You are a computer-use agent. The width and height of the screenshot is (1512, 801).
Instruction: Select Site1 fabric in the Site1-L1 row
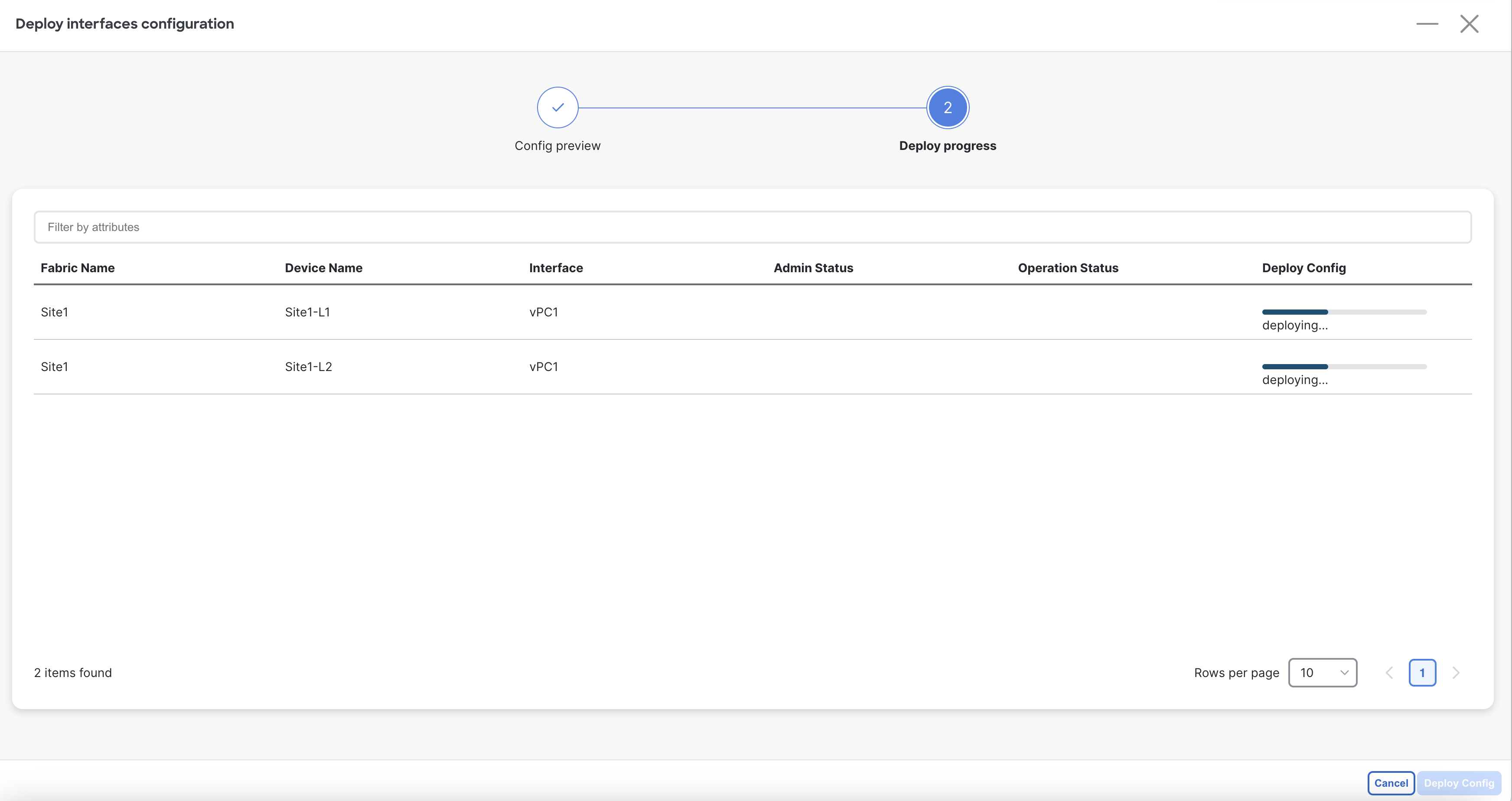(55, 312)
